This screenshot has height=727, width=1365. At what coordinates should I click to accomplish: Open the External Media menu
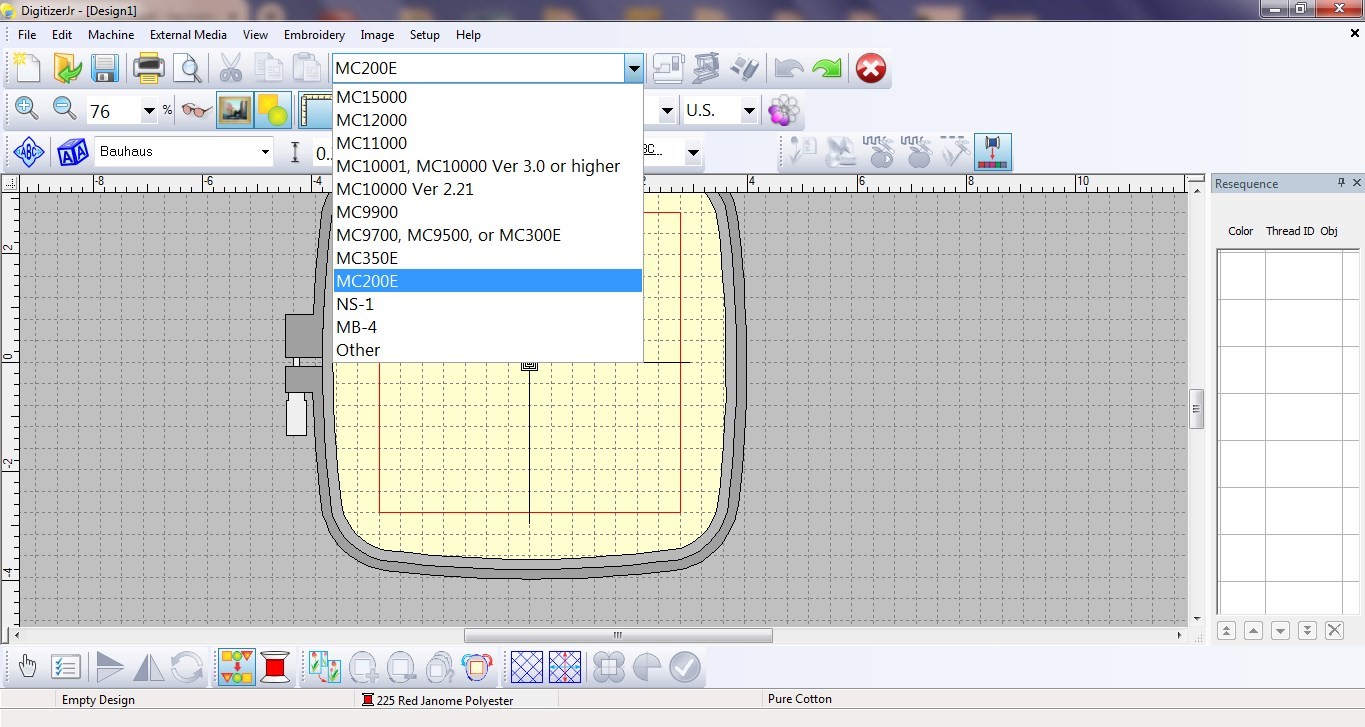tap(189, 35)
